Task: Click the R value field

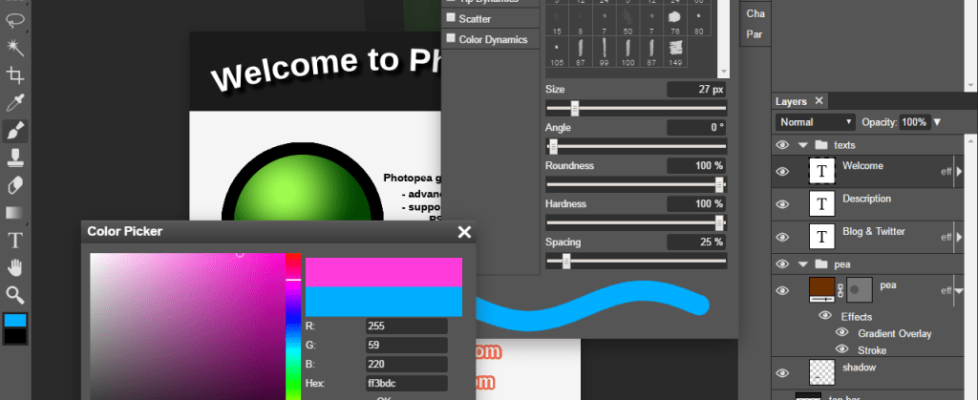Action: [407, 326]
